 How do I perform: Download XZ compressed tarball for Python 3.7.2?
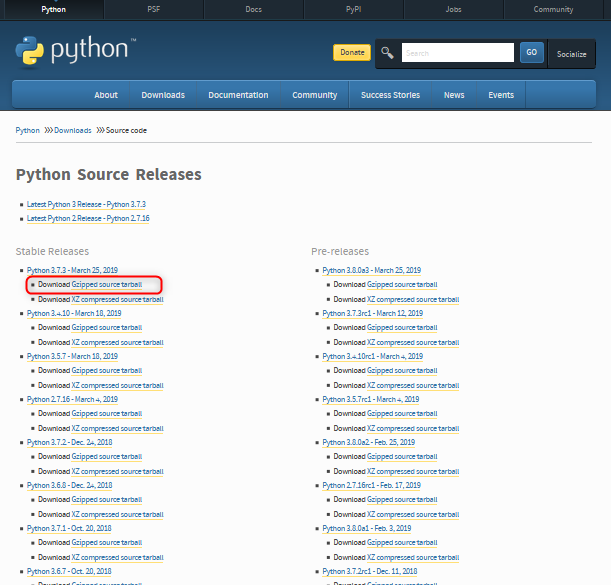tap(117, 472)
